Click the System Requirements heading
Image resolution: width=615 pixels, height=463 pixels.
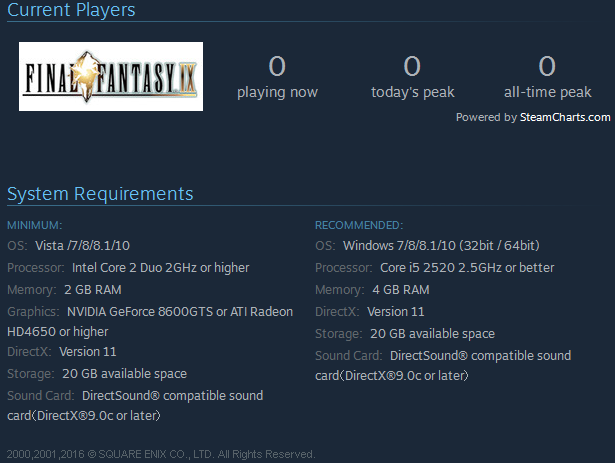[x=100, y=194]
